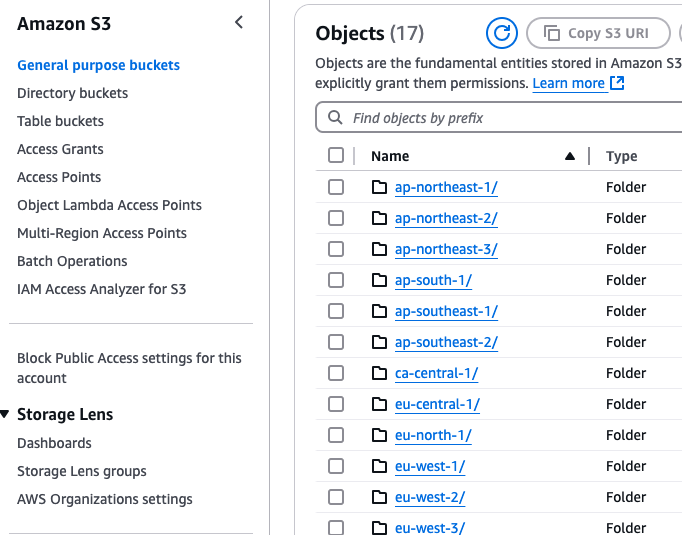Select the eu-central-1/ row checkbox
Screen dimensions: 682x535
pyautogui.click(x=336, y=404)
